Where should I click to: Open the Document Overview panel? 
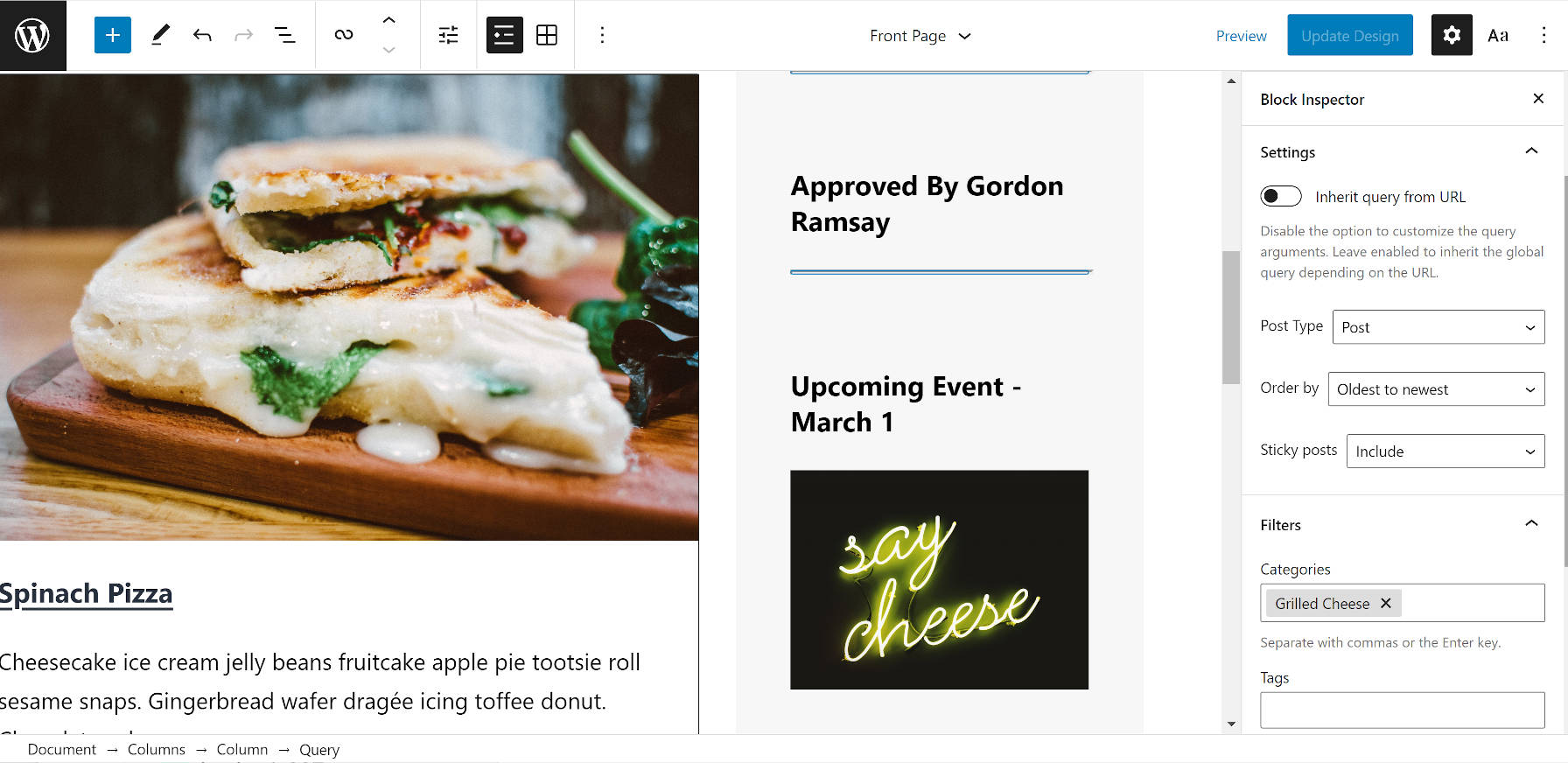[285, 35]
